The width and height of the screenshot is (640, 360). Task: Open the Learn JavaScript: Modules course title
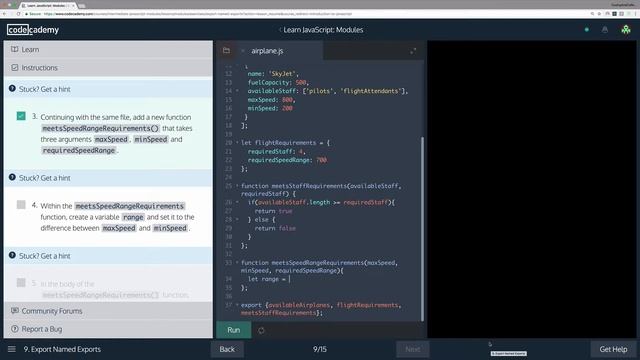pyautogui.click(x=323, y=30)
